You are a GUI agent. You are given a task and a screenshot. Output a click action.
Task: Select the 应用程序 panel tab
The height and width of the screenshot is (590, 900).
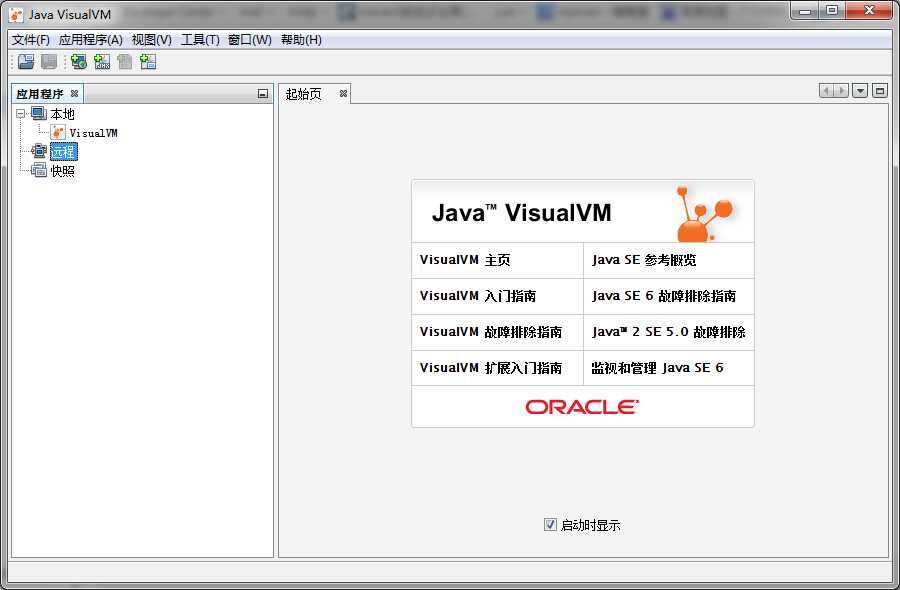coord(40,94)
